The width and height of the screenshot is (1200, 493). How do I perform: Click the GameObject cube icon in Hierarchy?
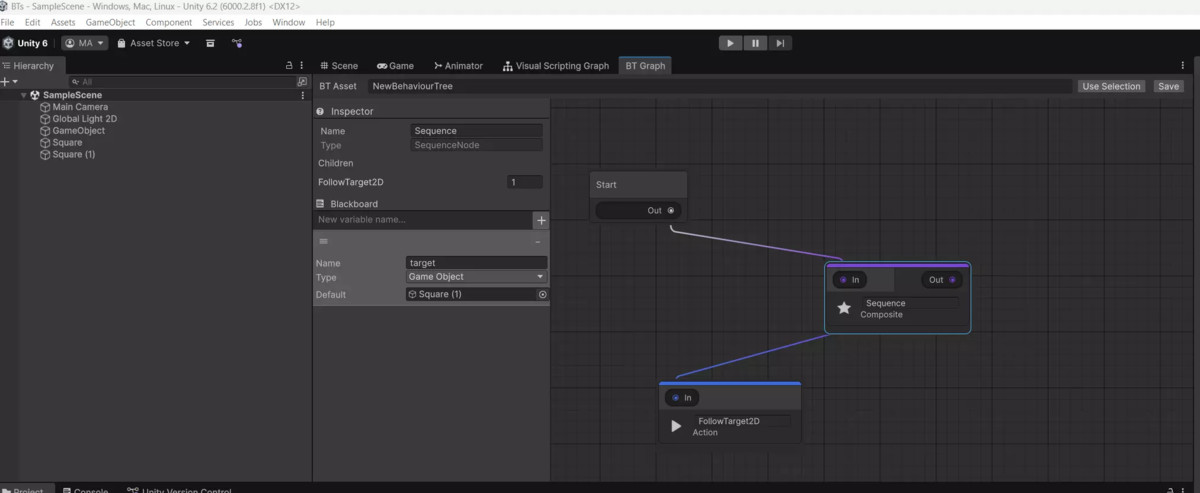coord(45,131)
